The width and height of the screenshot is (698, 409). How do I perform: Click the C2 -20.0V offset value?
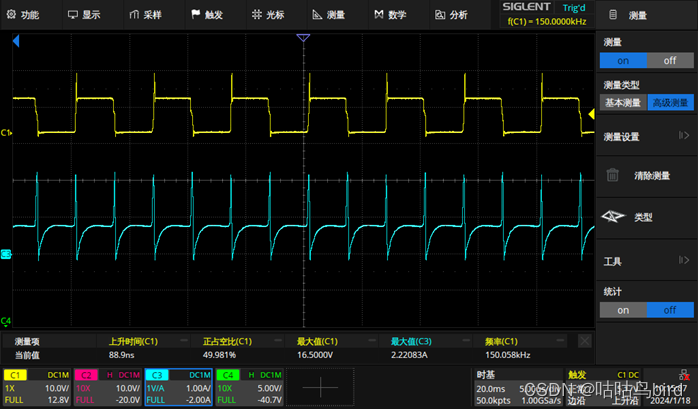(128, 400)
